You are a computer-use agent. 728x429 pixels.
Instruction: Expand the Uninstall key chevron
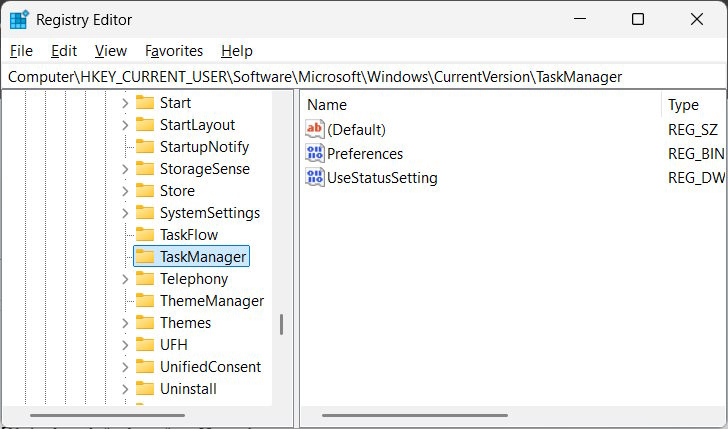click(x=125, y=389)
